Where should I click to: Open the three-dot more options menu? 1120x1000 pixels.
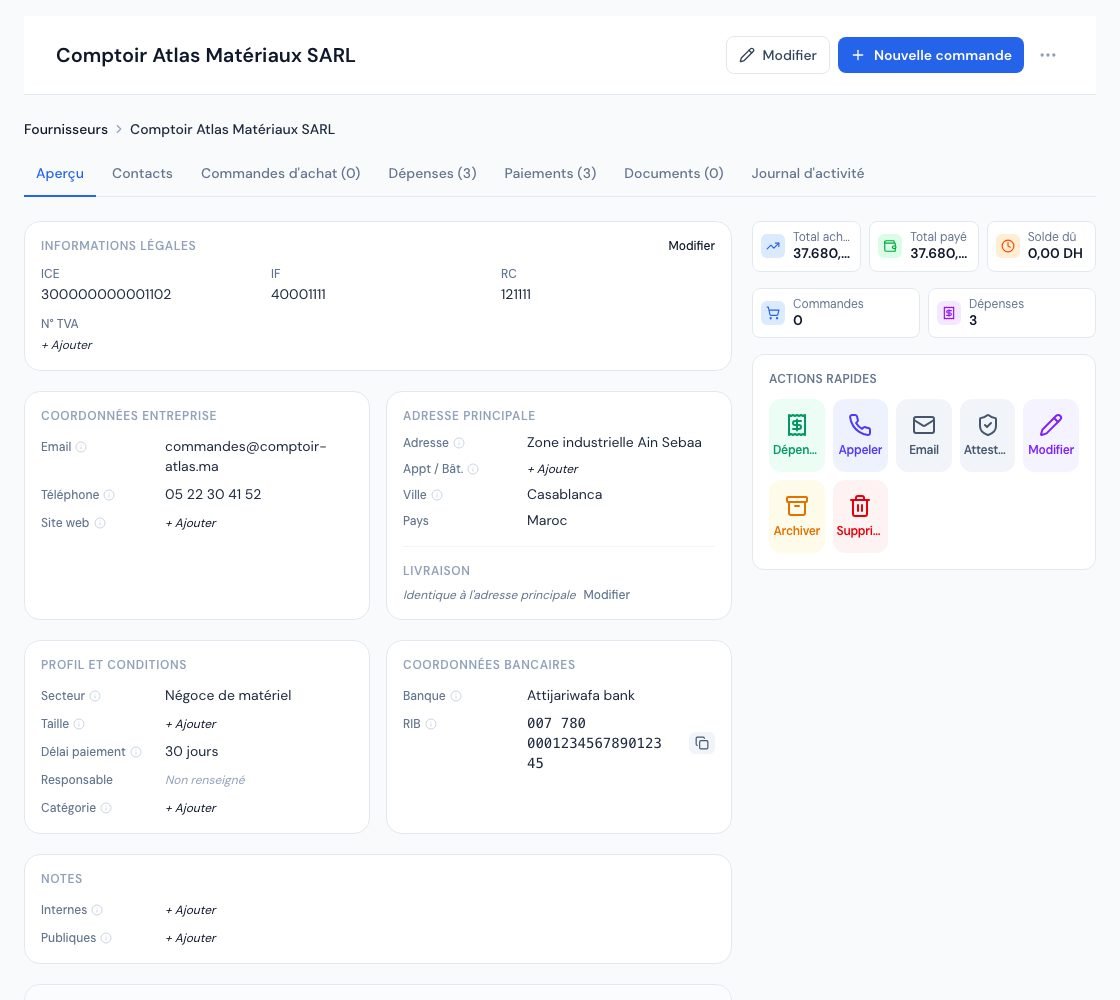[x=1047, y=55]
